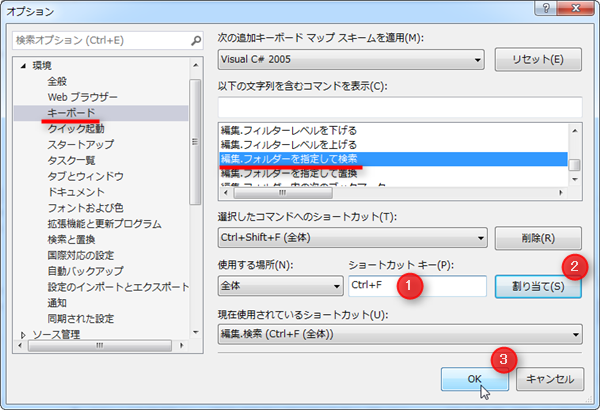The width and height of the screenshot is (600, 410).
Task: Confirm with the OK button
Action: coord(476,379)
